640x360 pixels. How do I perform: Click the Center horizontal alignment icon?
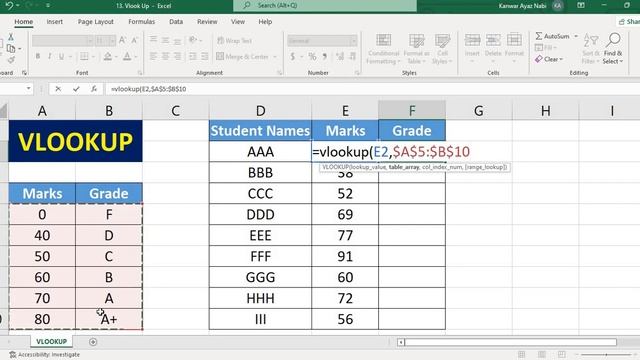(165, 56)
